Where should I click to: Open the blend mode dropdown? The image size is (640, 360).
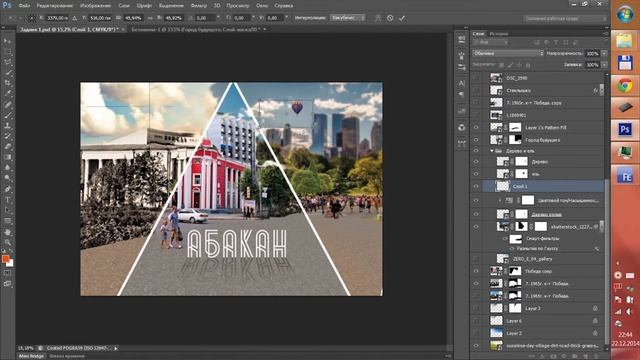(x=508, y=53)
